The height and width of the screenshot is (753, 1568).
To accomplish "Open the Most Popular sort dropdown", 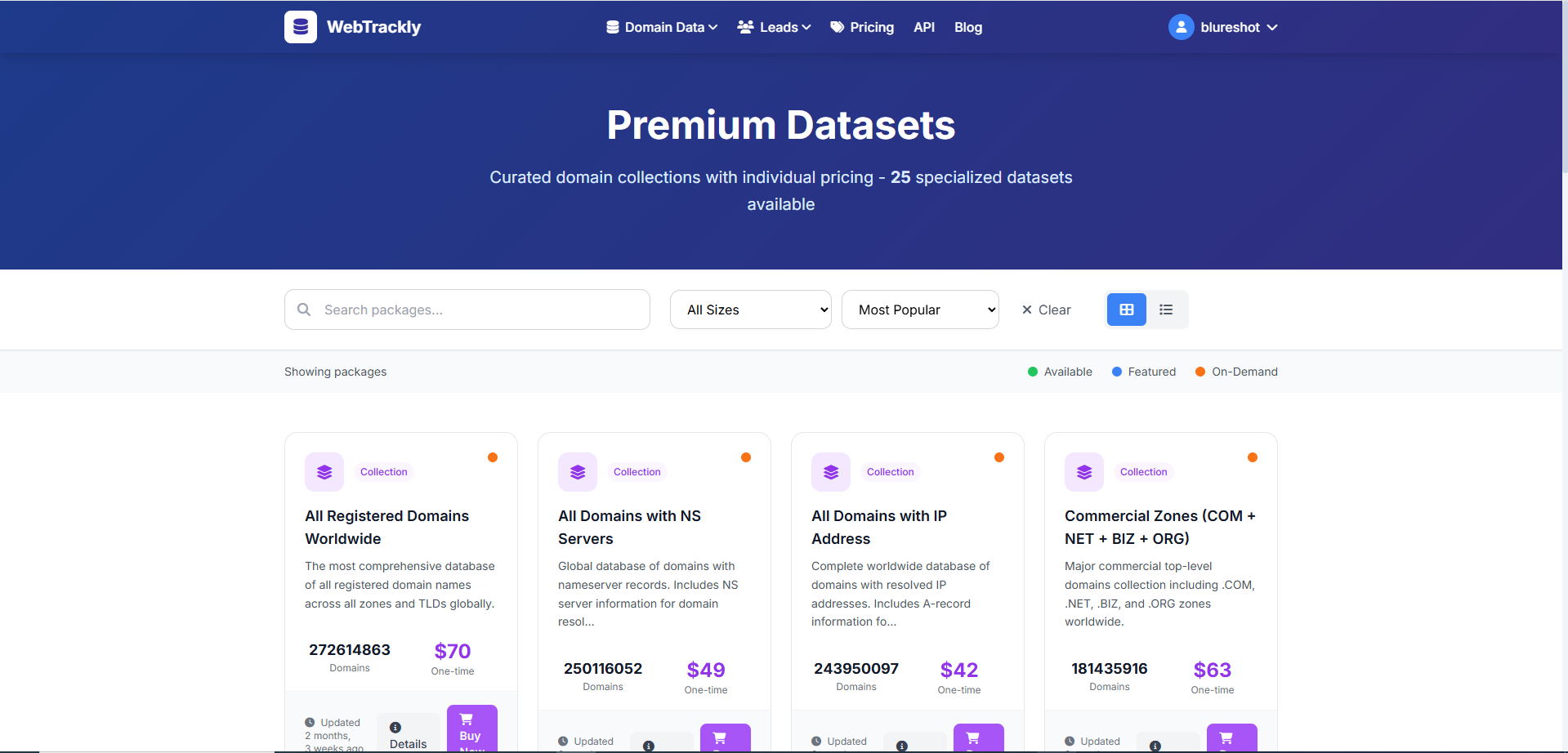I will coord(920,310).
